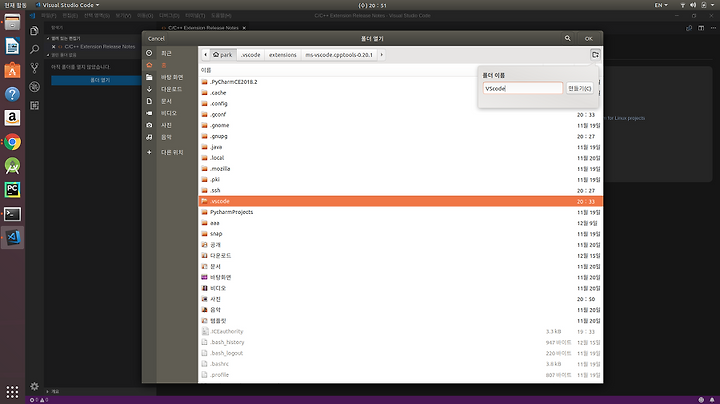Open the Search view in the VS Code activity bar

tap(34, 49)
